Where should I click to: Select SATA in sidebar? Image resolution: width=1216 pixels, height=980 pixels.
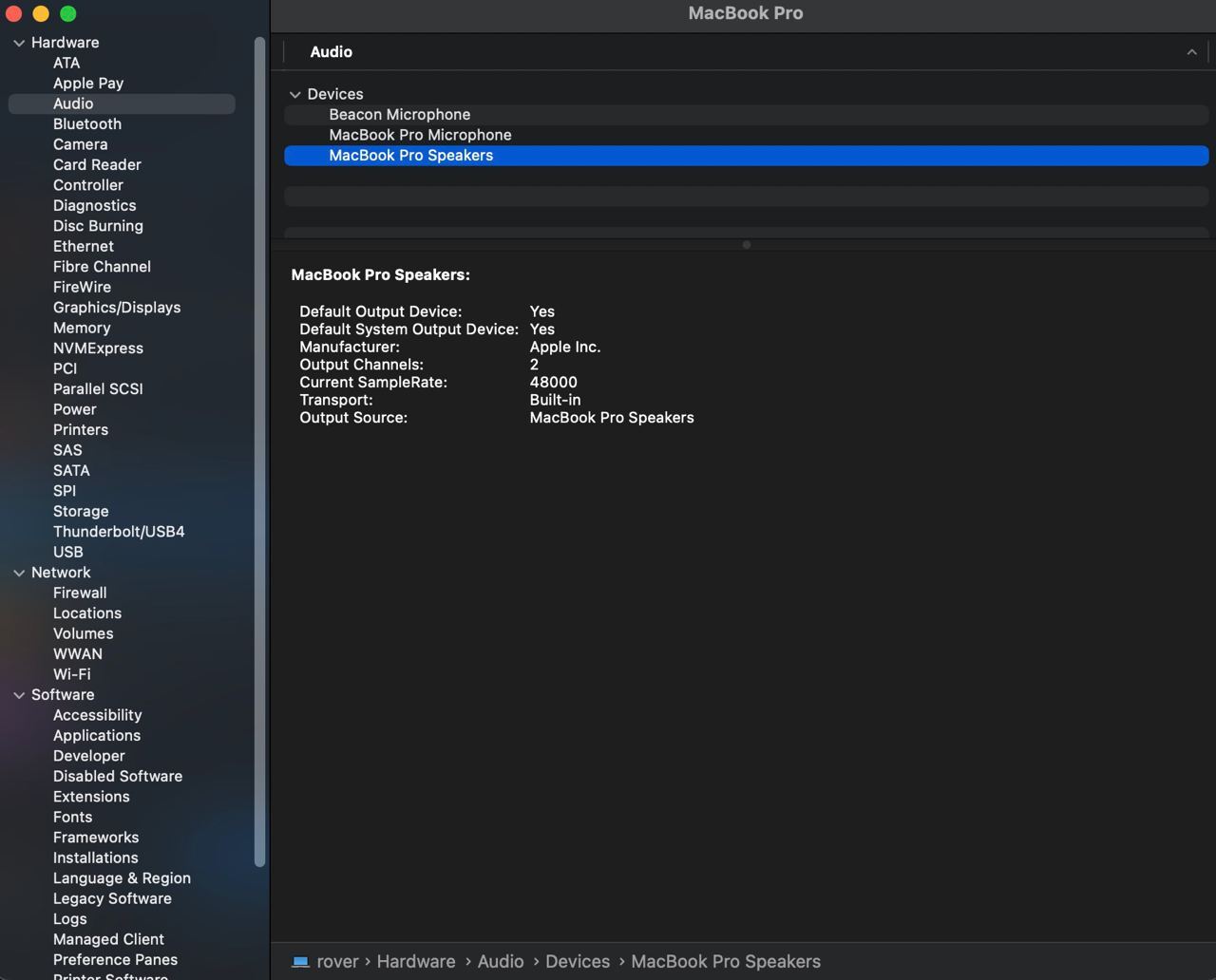click(x=71, y=471)
